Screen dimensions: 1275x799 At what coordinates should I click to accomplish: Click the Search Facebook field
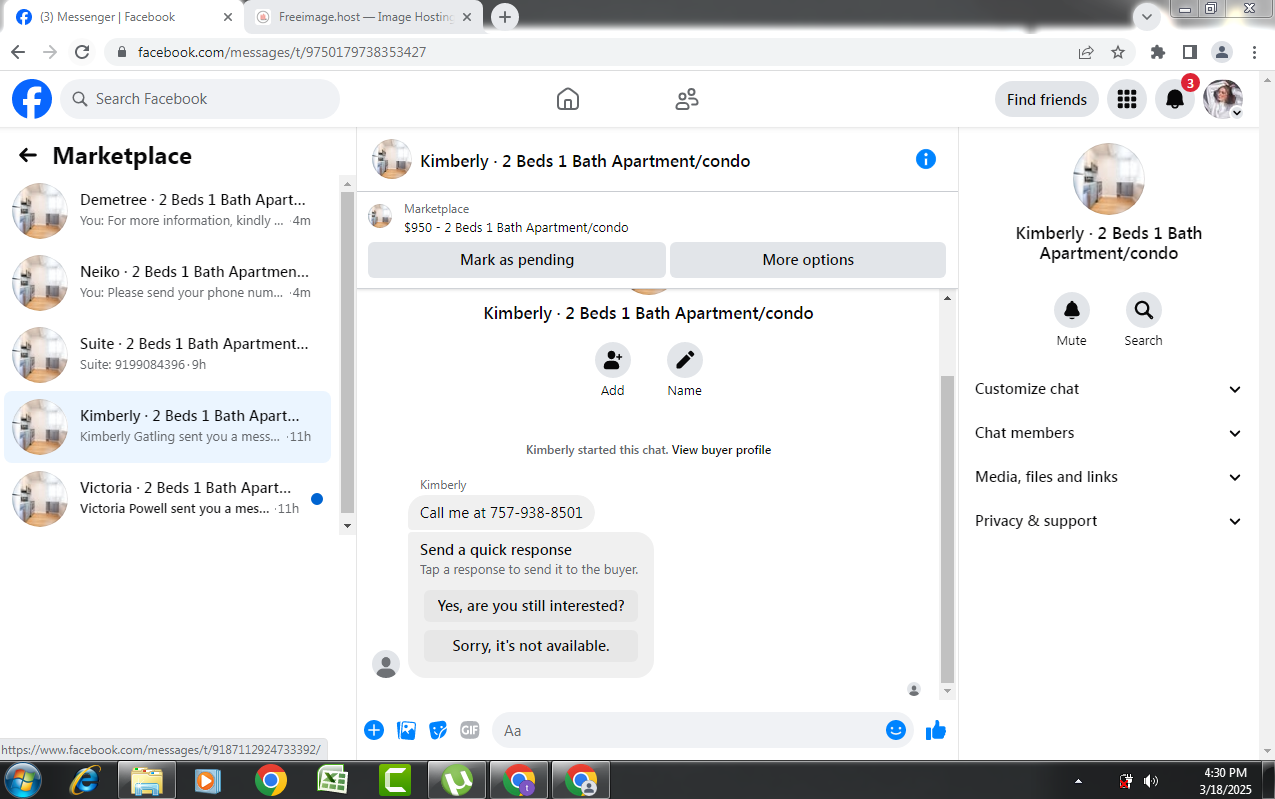(x=200, y=99)
